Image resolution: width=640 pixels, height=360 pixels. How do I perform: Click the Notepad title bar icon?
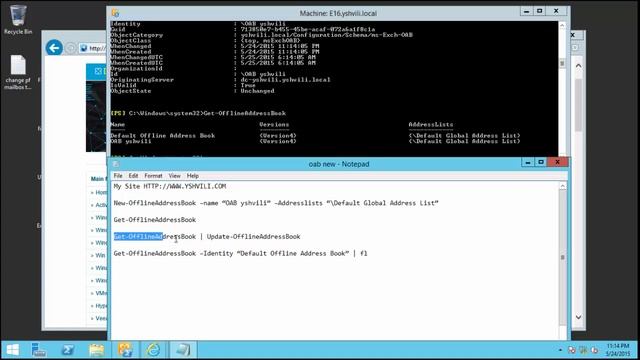coord(116,164)
